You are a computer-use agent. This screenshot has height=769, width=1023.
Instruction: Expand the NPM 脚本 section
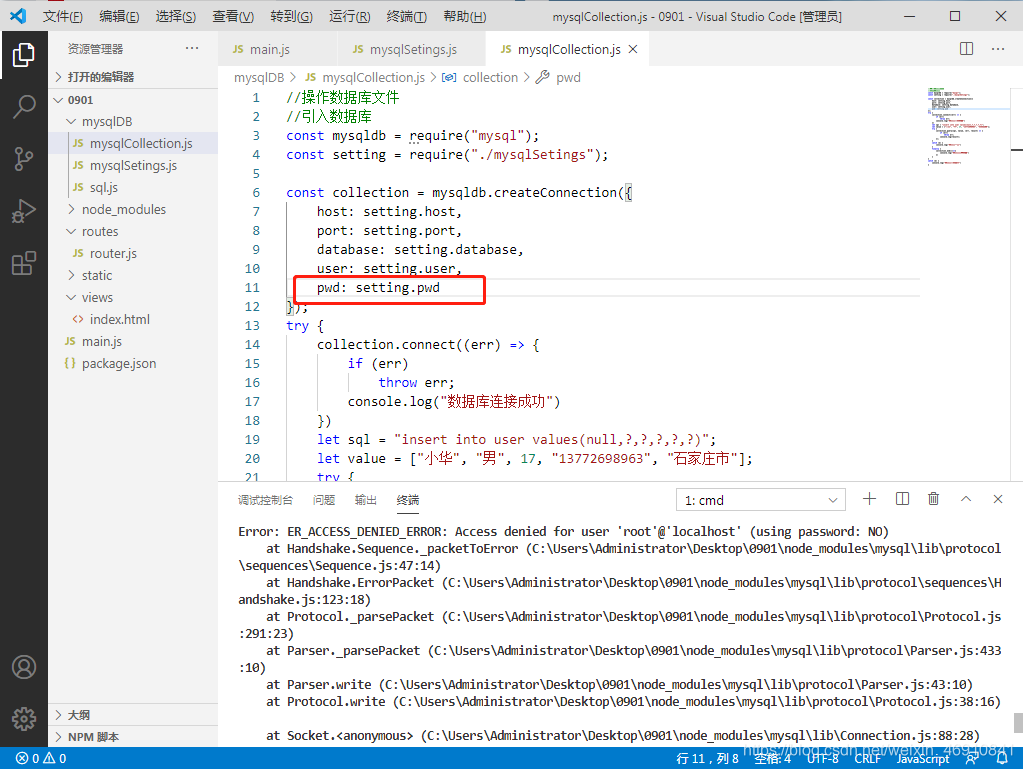click(x=93, y=737)
